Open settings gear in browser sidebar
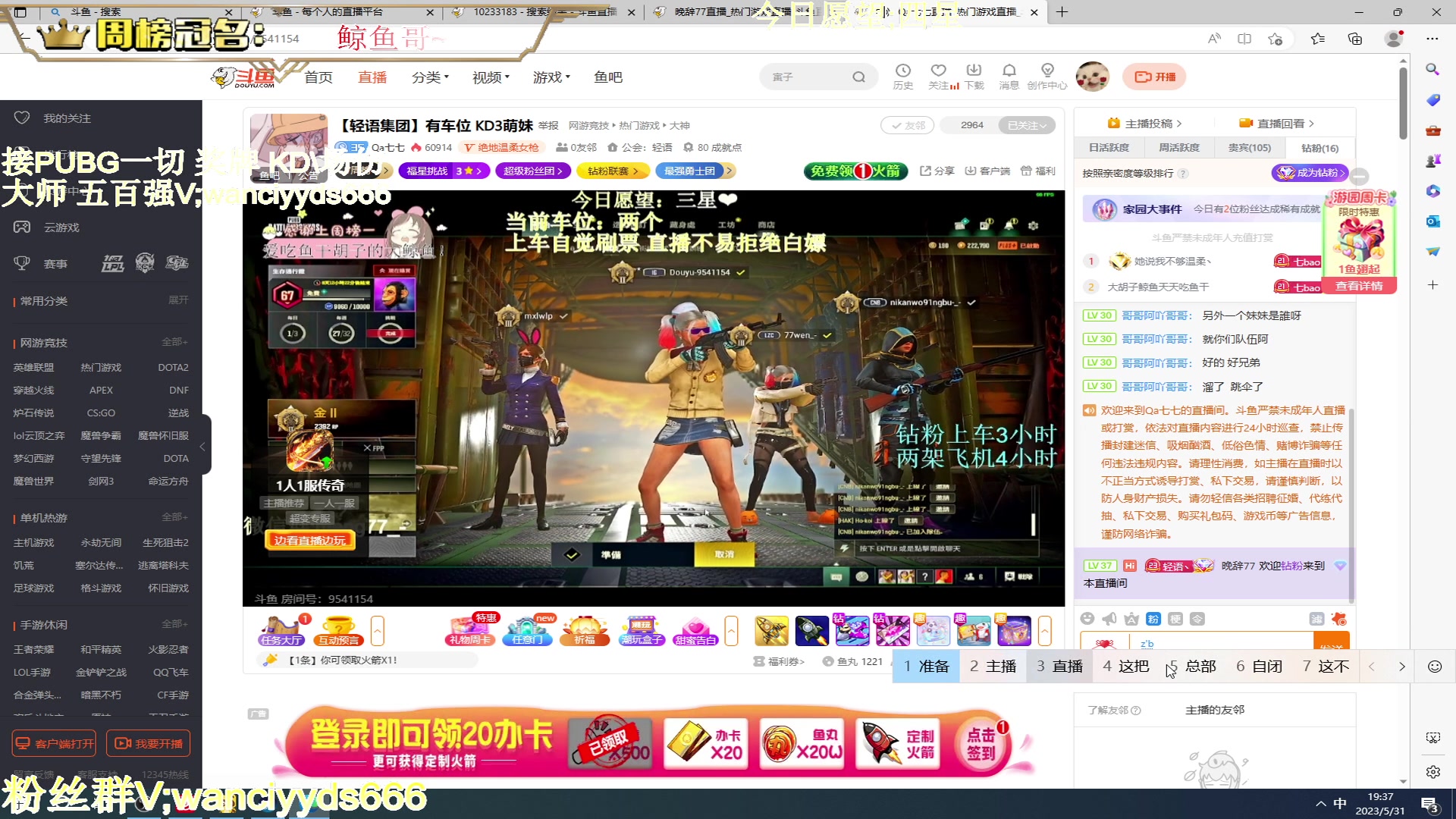Screen dimensions: 1456x819 (x=1432, y=772)
